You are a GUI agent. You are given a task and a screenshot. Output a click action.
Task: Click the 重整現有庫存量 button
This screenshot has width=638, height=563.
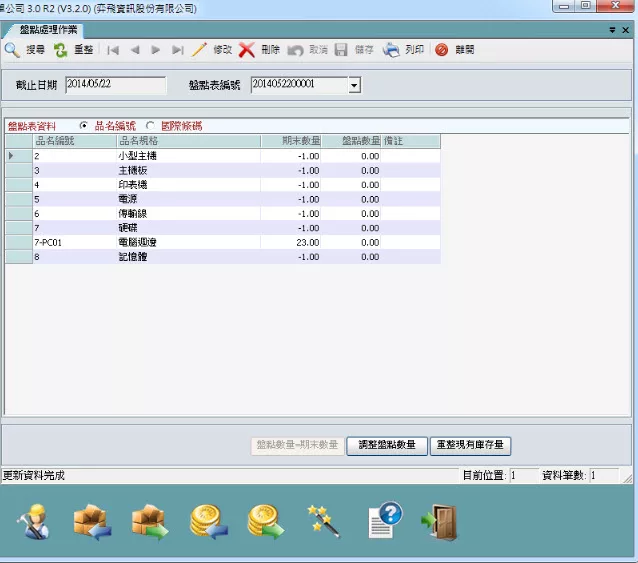tap(469, 445)
